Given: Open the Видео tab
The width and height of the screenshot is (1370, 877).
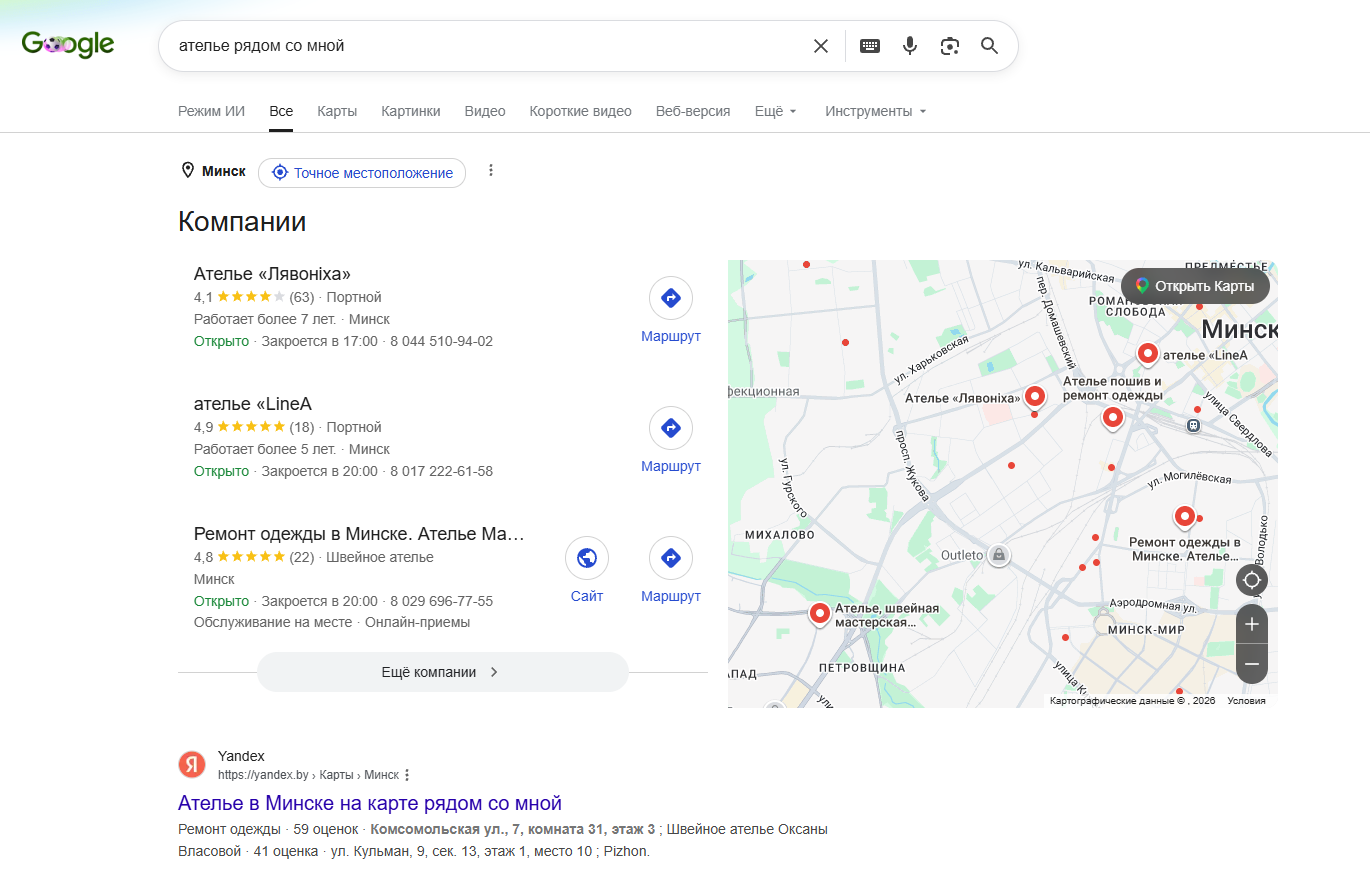Looking at the screenshot, I should coord(485,111).
